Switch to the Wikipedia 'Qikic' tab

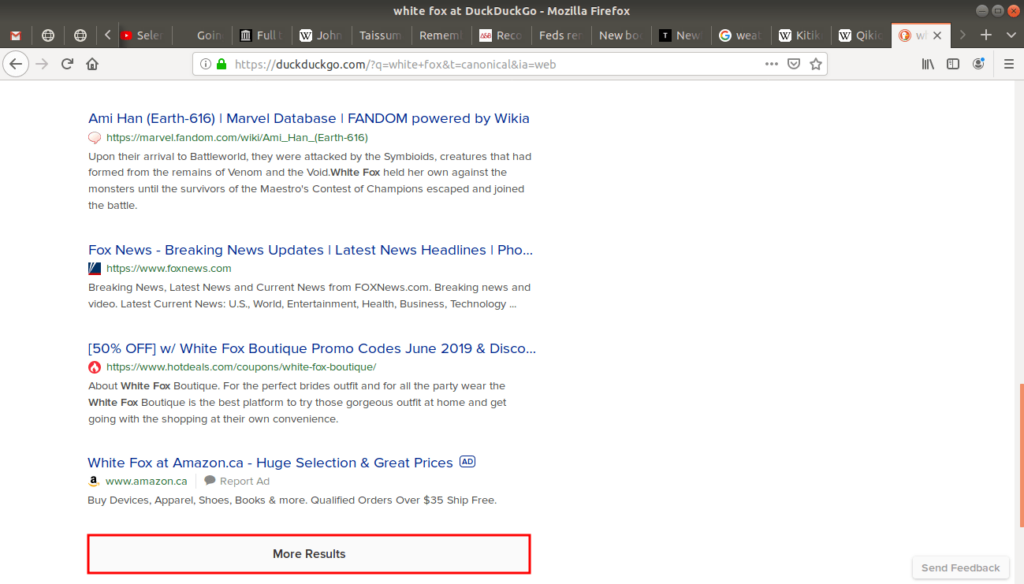point(861,35)
